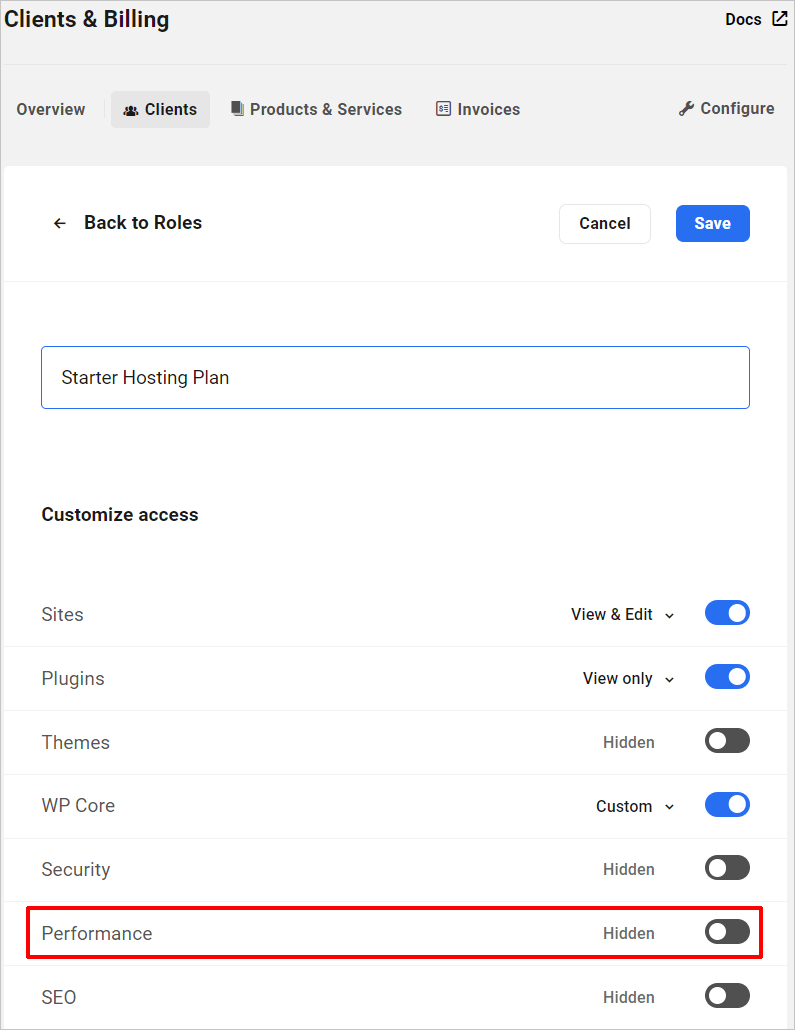Switch to the Overview tab
Image resolution: width=795 pixels, height=1030 pixels.
tap(50, 109)
